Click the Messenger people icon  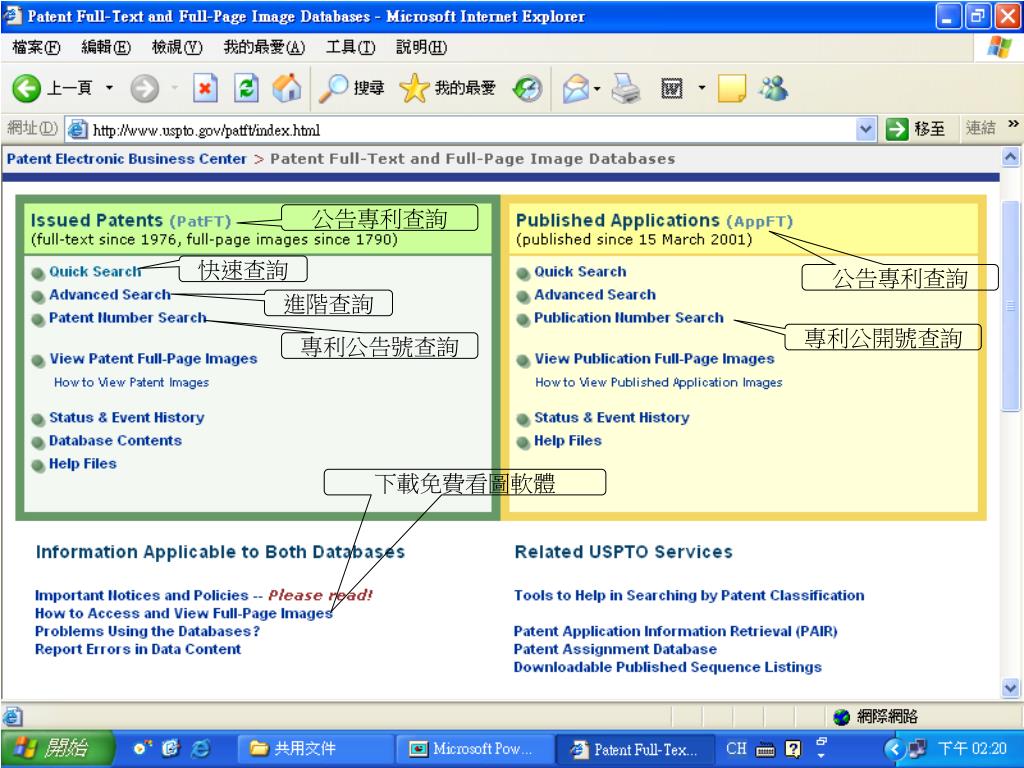click(x=773, y=88)
